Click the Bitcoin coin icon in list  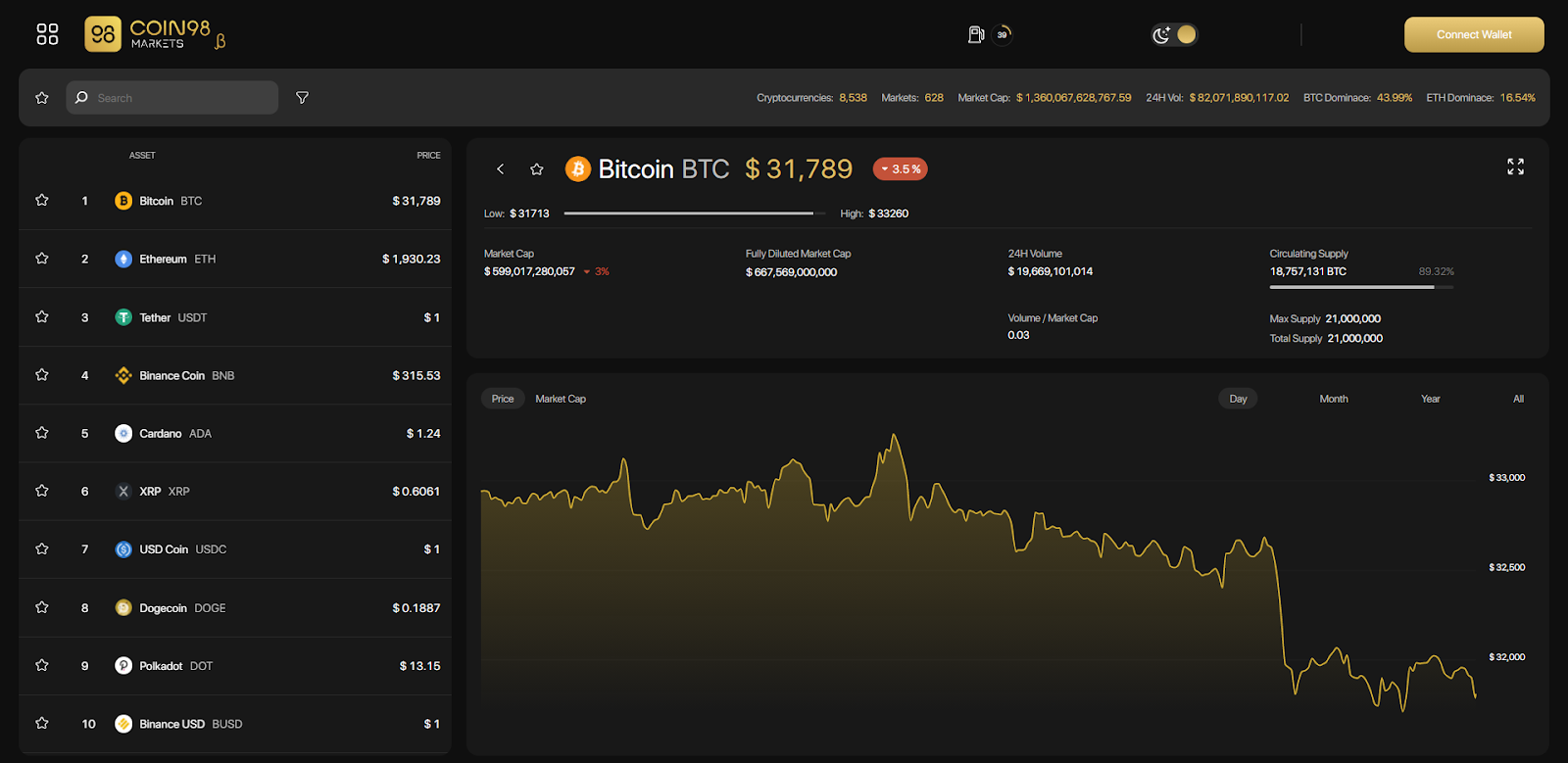(x=123, y=201)
